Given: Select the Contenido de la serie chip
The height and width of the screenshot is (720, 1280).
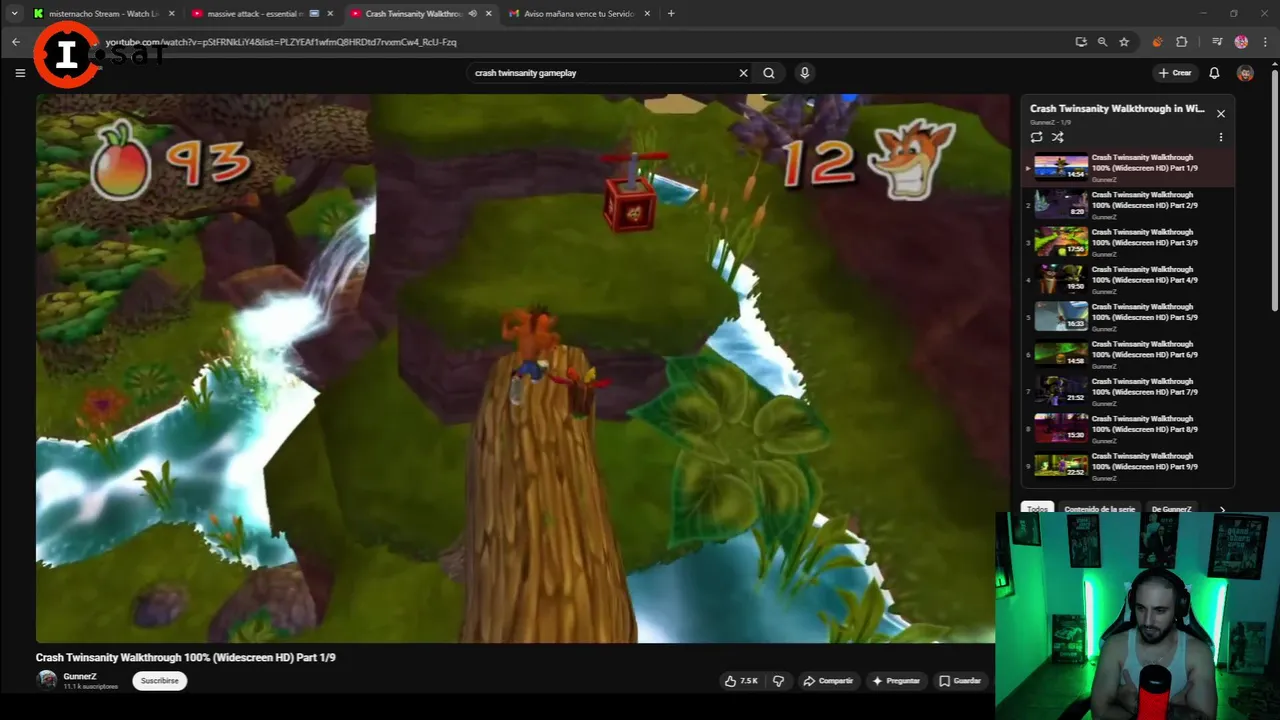Looking at the screenshot, I should pos(1099,510).
